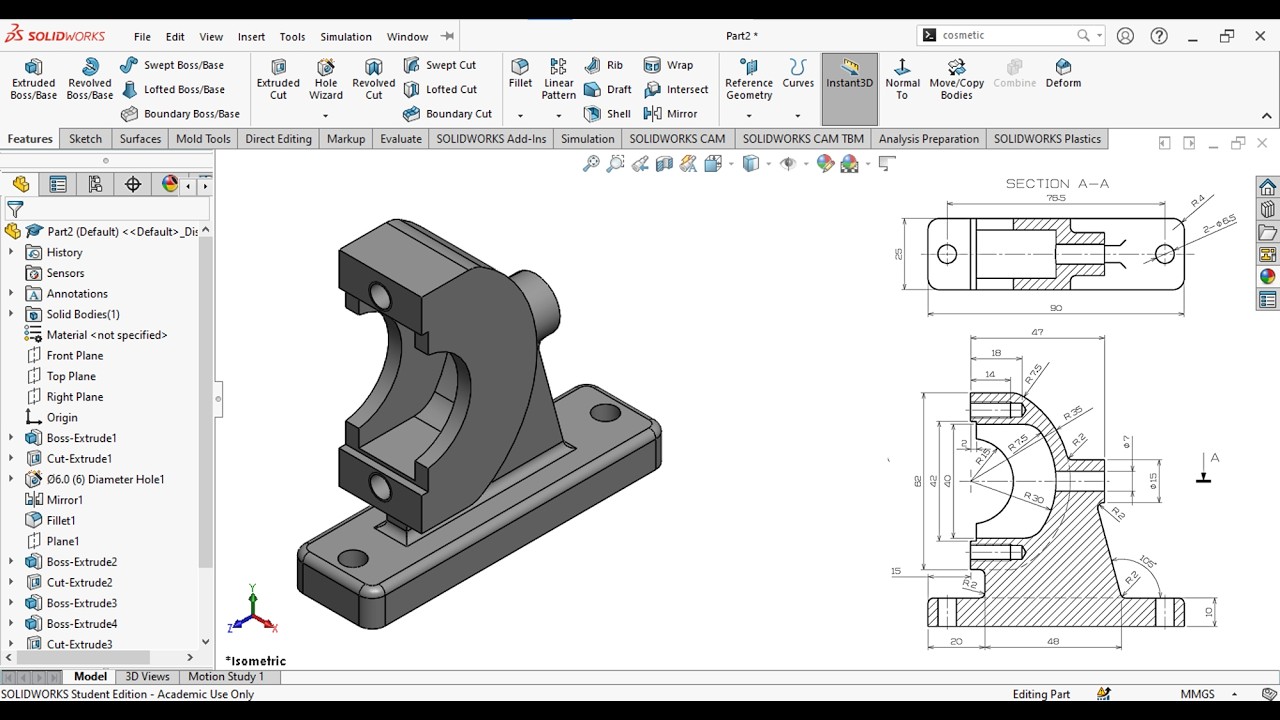Viewport: 1280px width, 720px height.
Task: Select the Move/Copy Bodies tool
Action: 956,78
